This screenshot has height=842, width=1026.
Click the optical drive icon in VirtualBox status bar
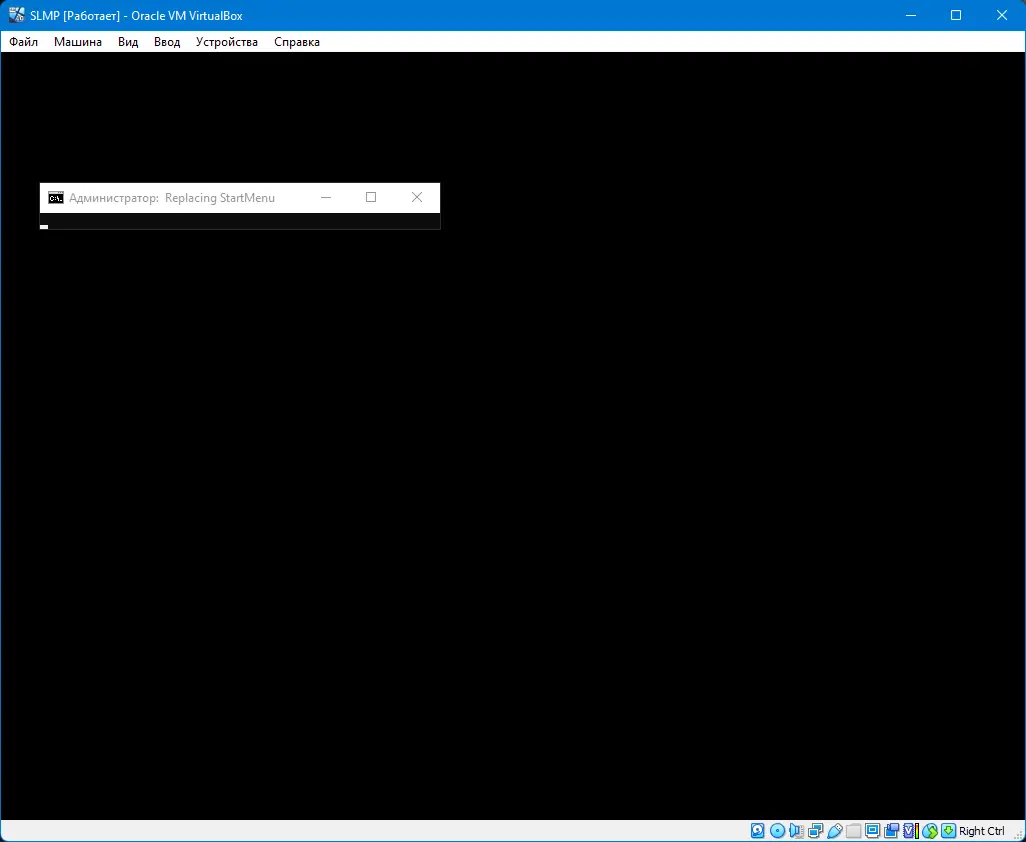pyautogui.click(x=777, y=830)
